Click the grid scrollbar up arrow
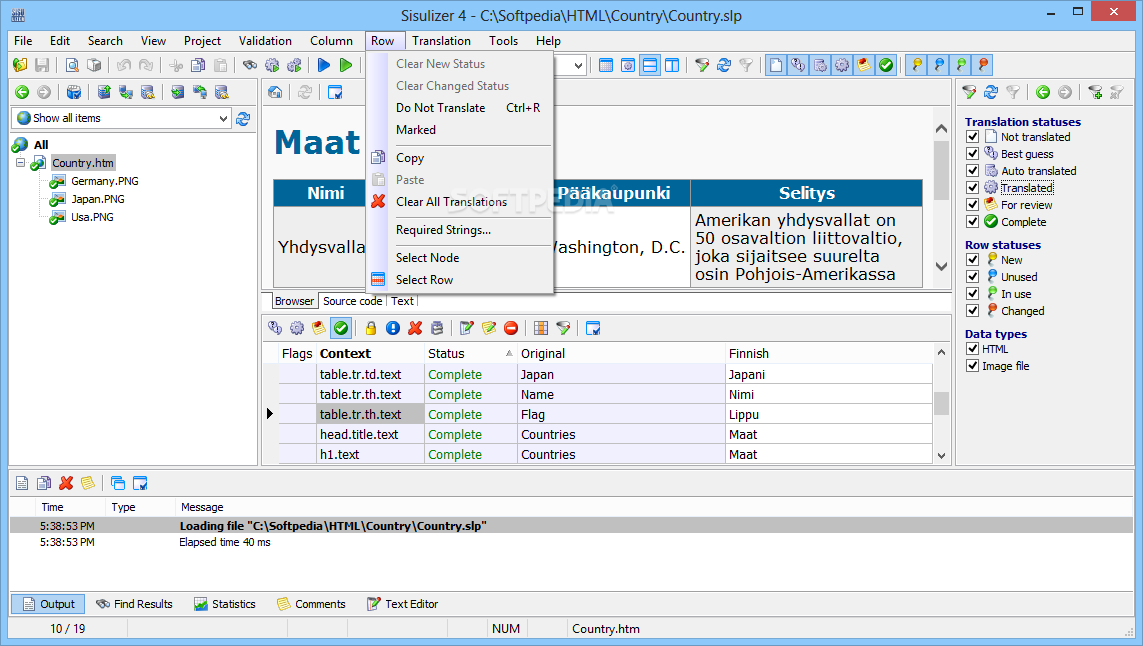This screenshot has width=1143, height=646. click(941, 352)
